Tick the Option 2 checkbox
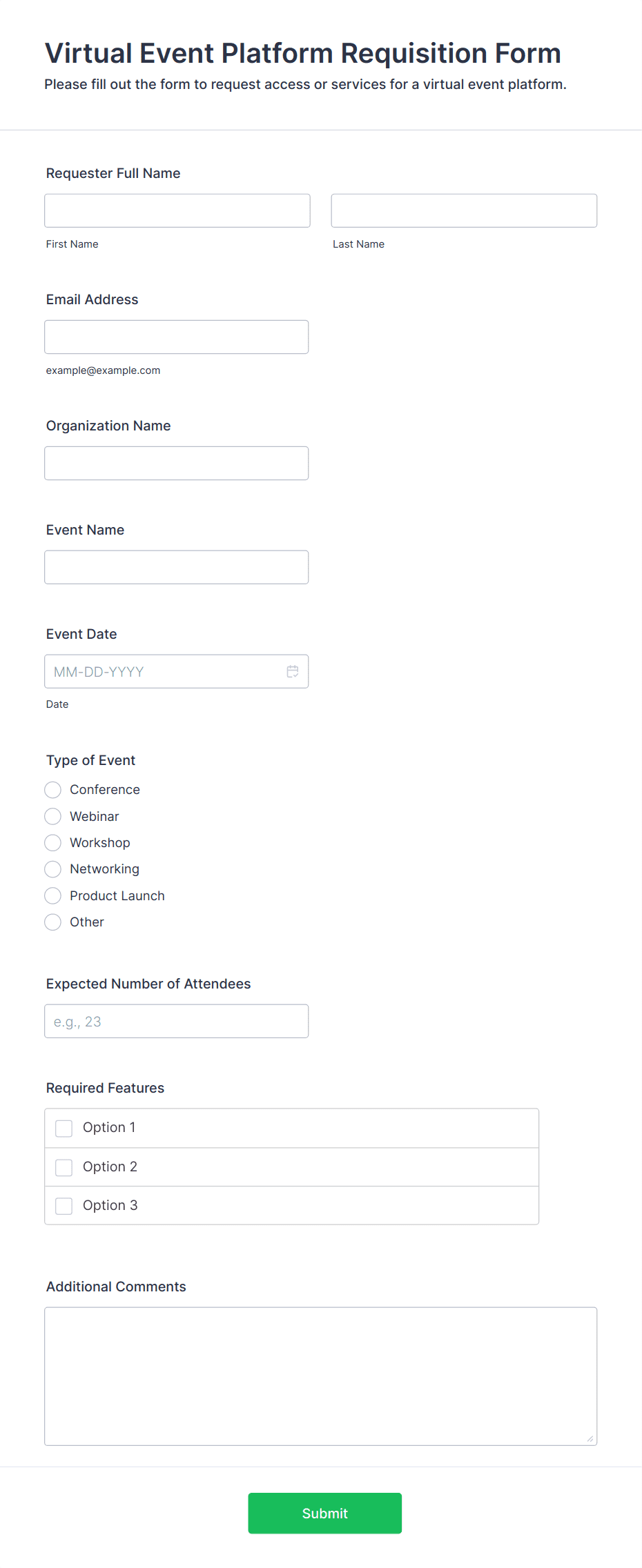The width and height of the screenshot is (642, 1568). coord(64,1167)
